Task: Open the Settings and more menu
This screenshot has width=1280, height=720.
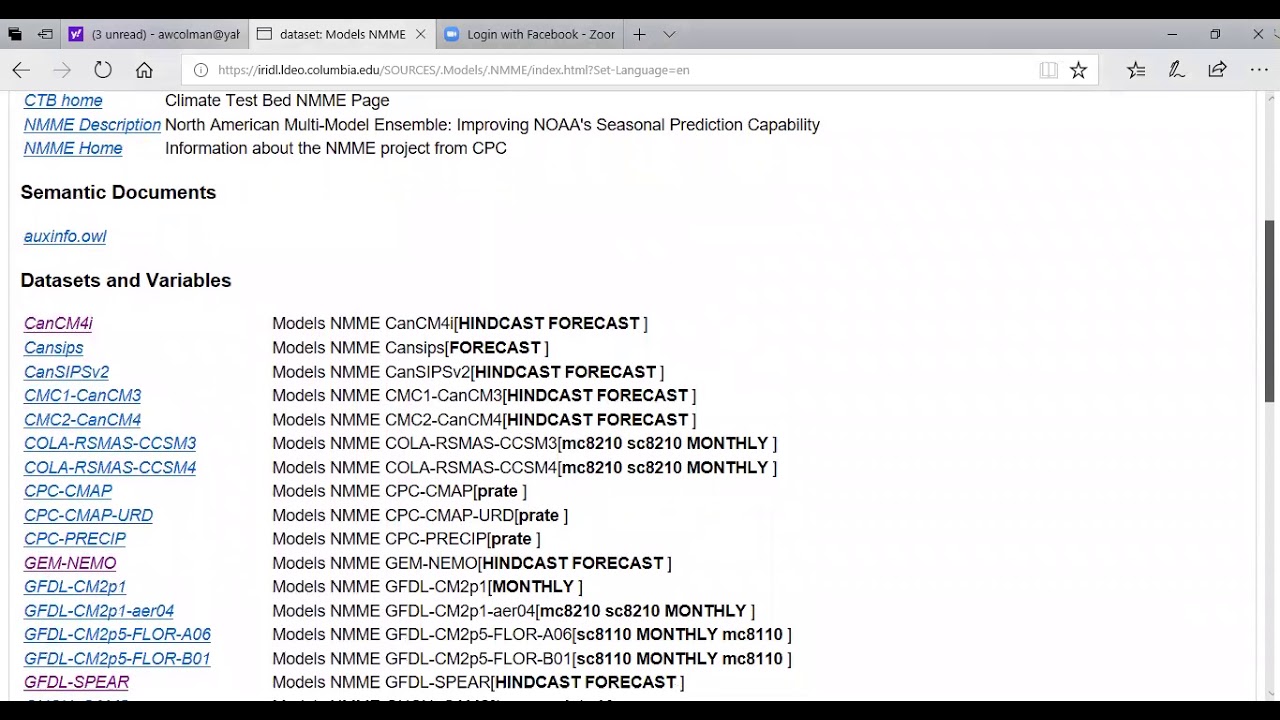Action: [1259, 70]
